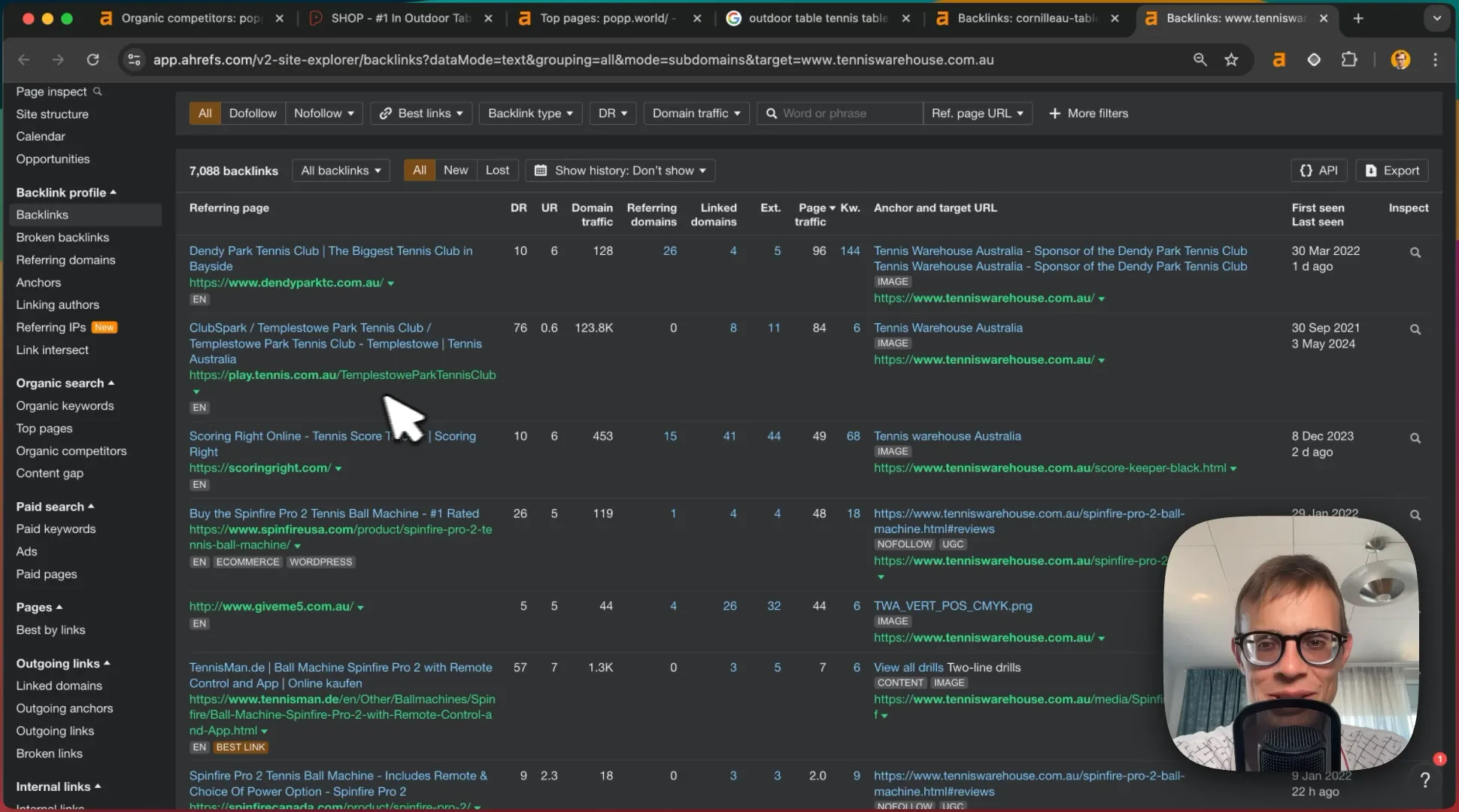Viewport: 1459px width, 812px height.
Task: Open the help question mark icon
Action: [x=1424, y=780]
